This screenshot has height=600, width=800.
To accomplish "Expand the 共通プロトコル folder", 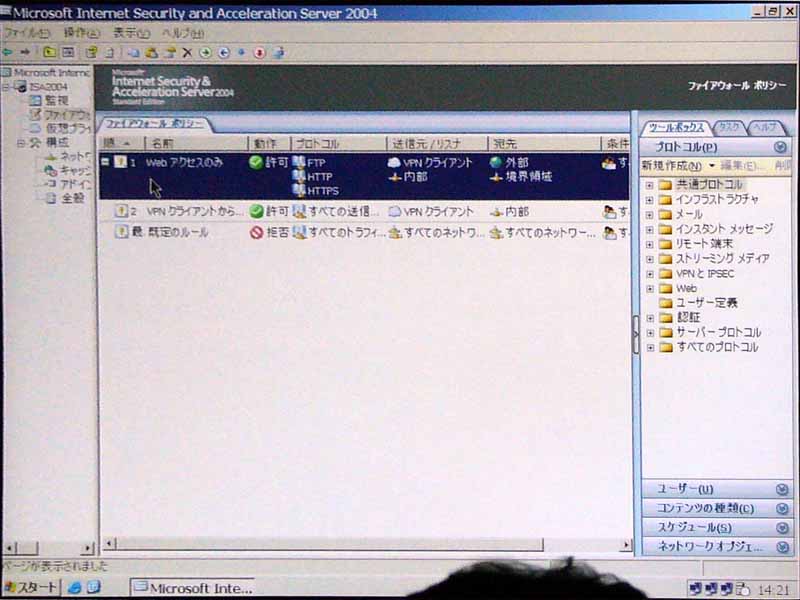I will tap(649, 185).
